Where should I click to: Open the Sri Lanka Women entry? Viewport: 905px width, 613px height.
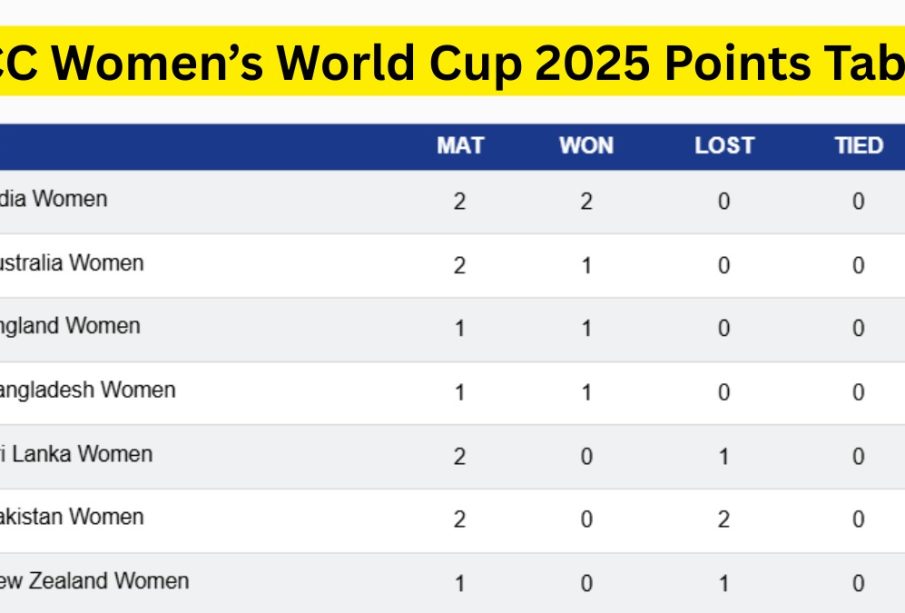(76, 454)
